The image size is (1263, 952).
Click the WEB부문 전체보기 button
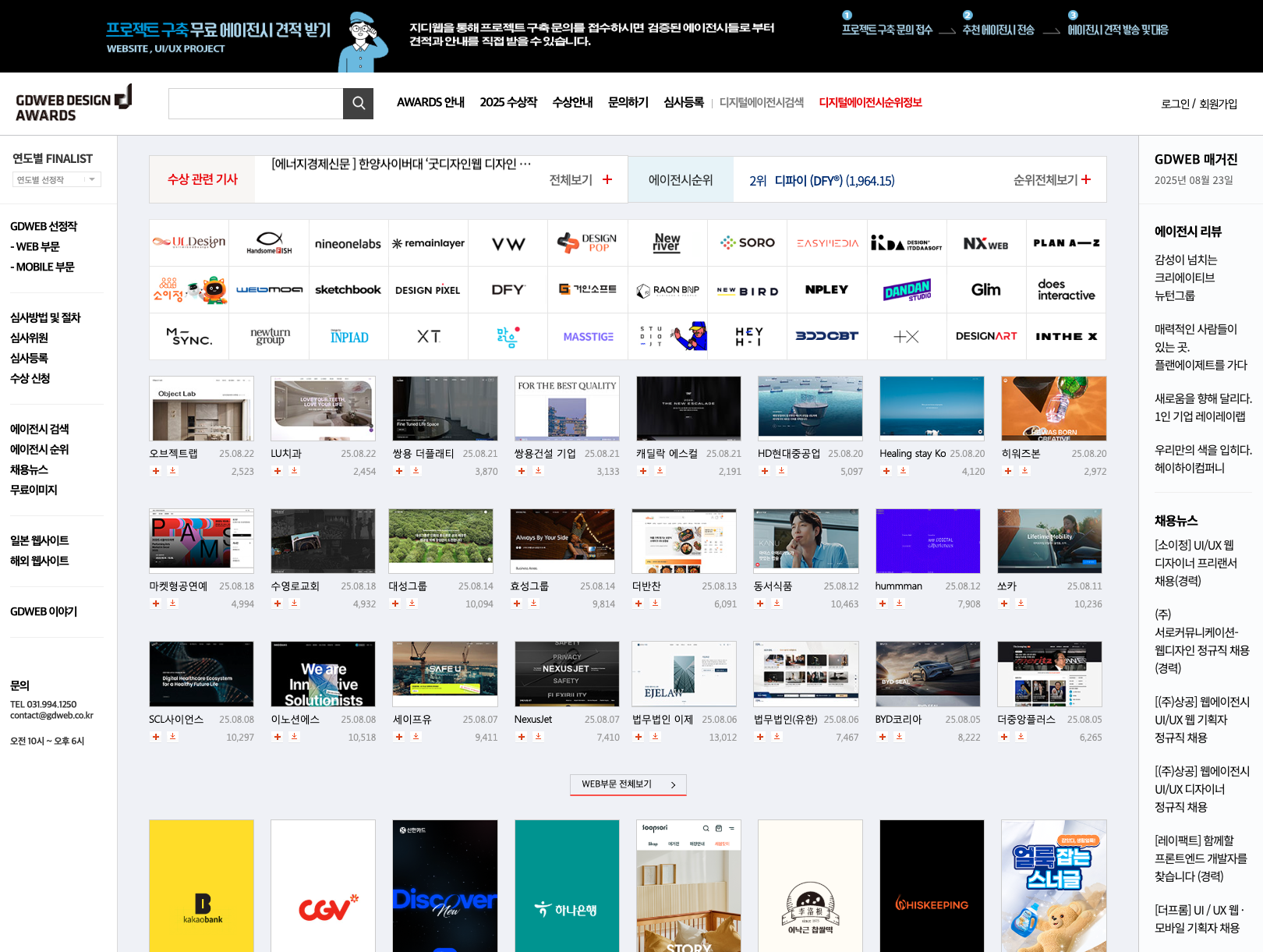pyautogui.click(x=628, y=785)
